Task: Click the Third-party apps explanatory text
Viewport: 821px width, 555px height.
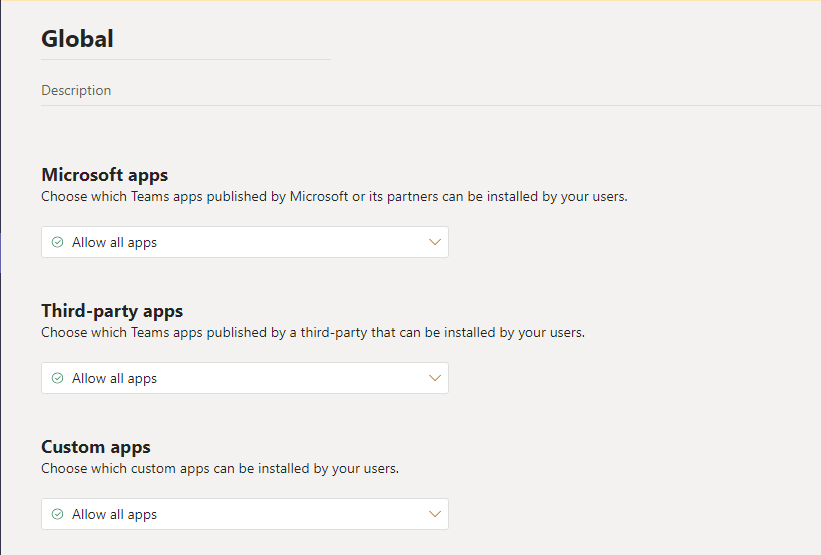Action: (x=313, y=333)
